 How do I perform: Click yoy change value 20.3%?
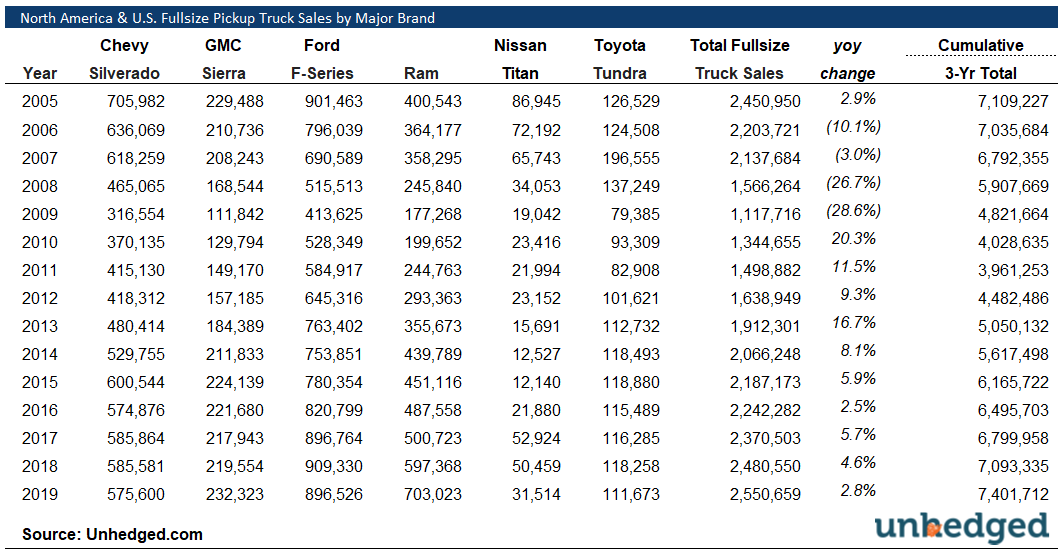[854, 239]
